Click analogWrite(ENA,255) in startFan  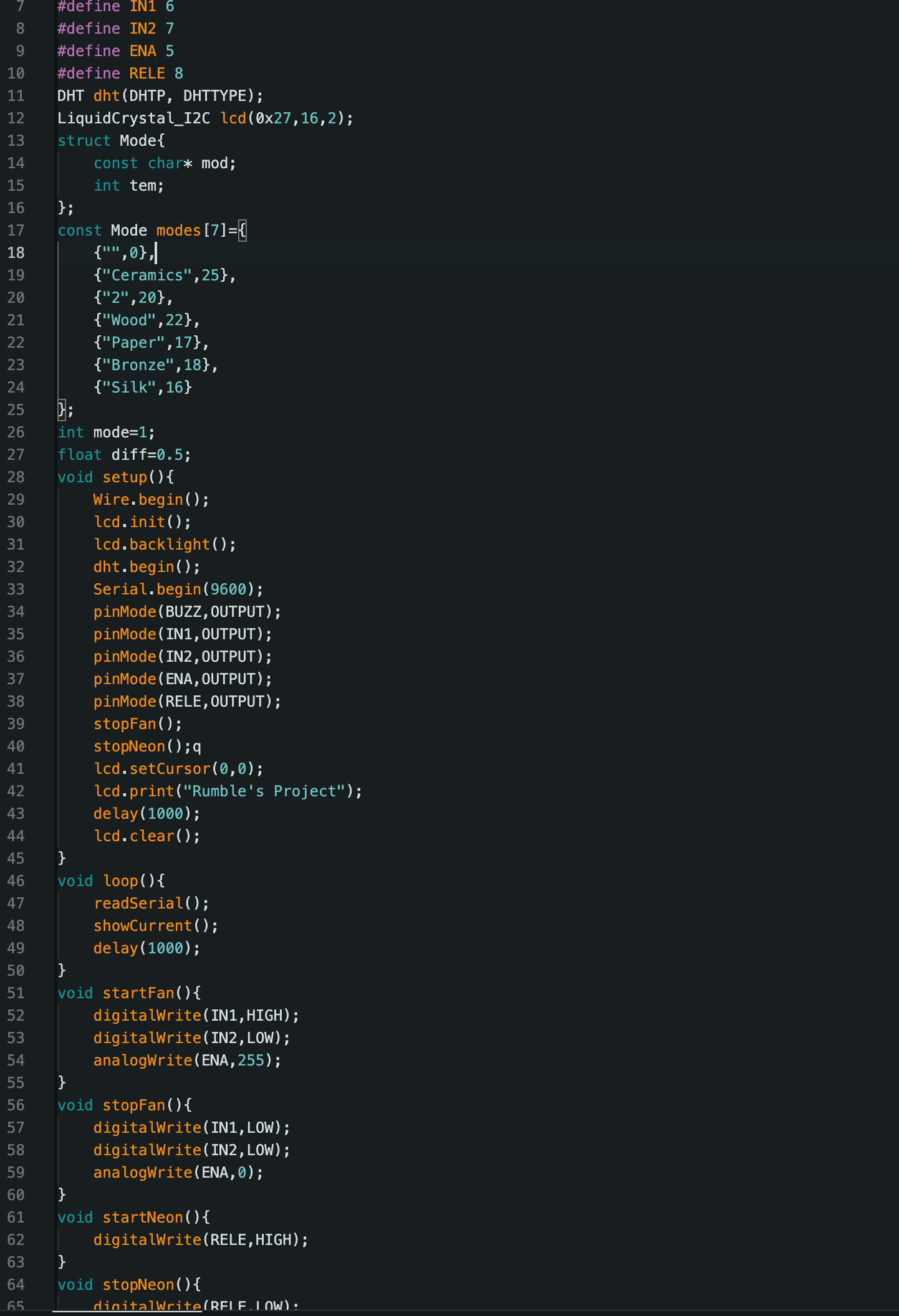coord(187,1061)
